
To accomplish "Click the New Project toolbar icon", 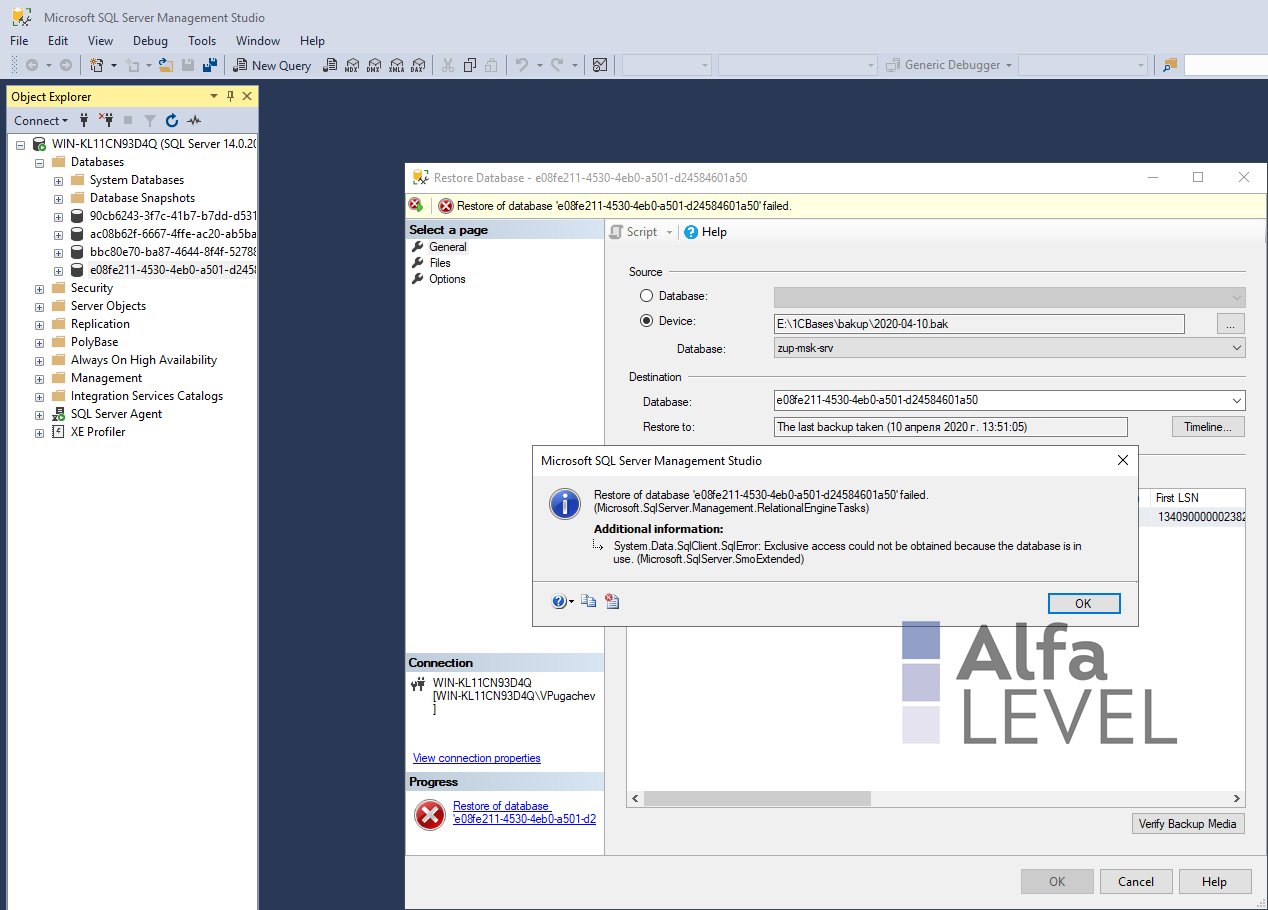I will pos(97,65).
